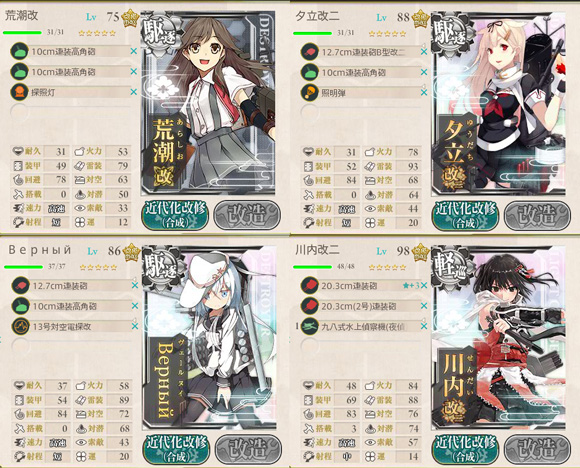
Task: Click the 改造 remodel button for 夕立改二
Action: [x=538, y=215]
